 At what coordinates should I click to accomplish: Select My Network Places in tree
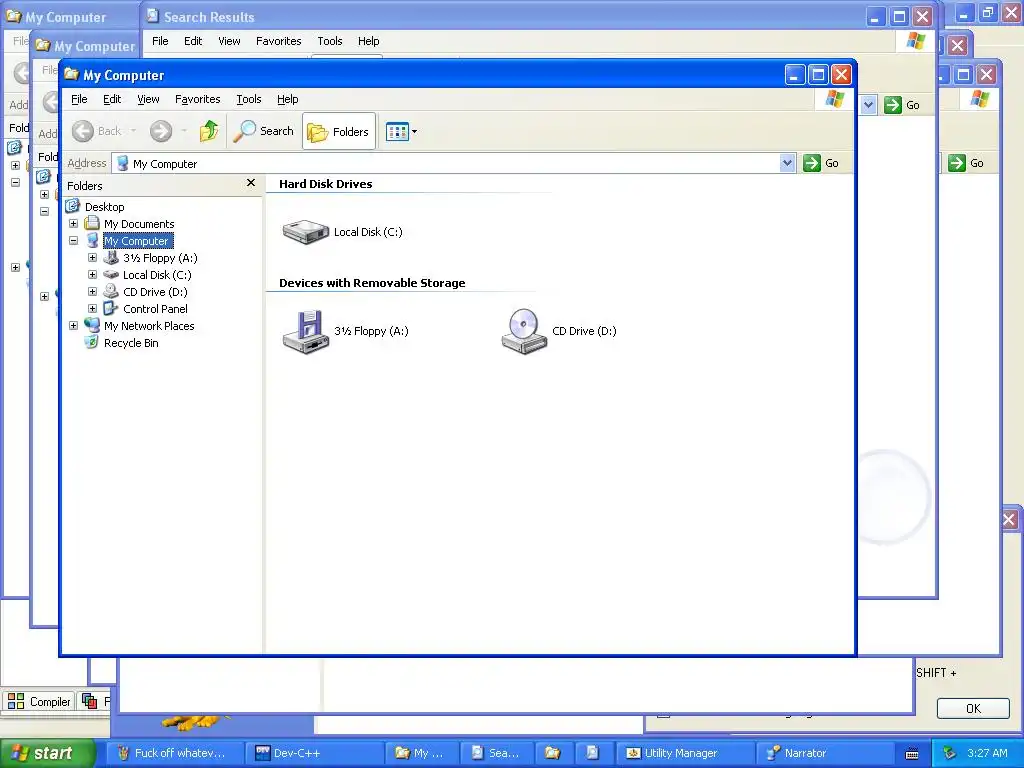pos(149,326)
